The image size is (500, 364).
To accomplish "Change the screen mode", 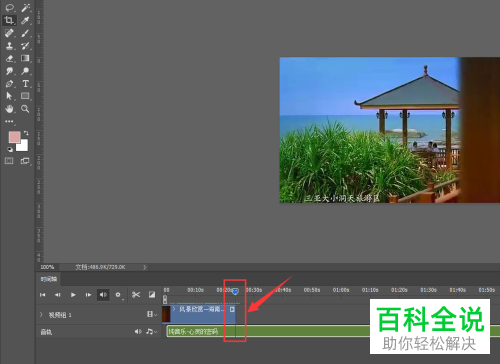I will (x=25, y=161).
